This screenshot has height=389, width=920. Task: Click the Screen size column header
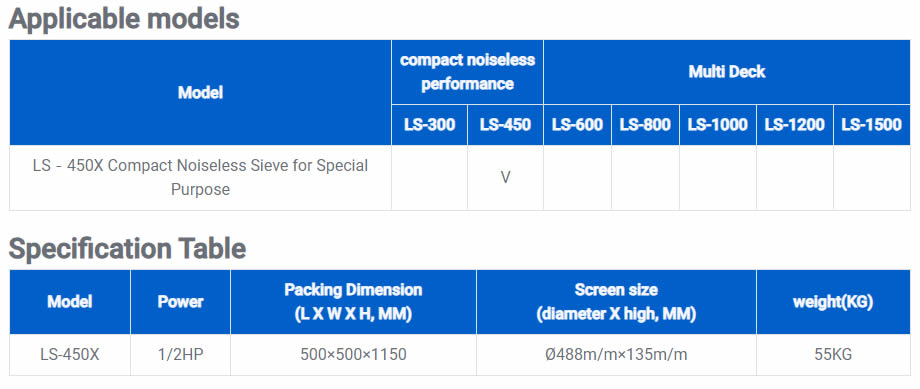coord(616,302)
